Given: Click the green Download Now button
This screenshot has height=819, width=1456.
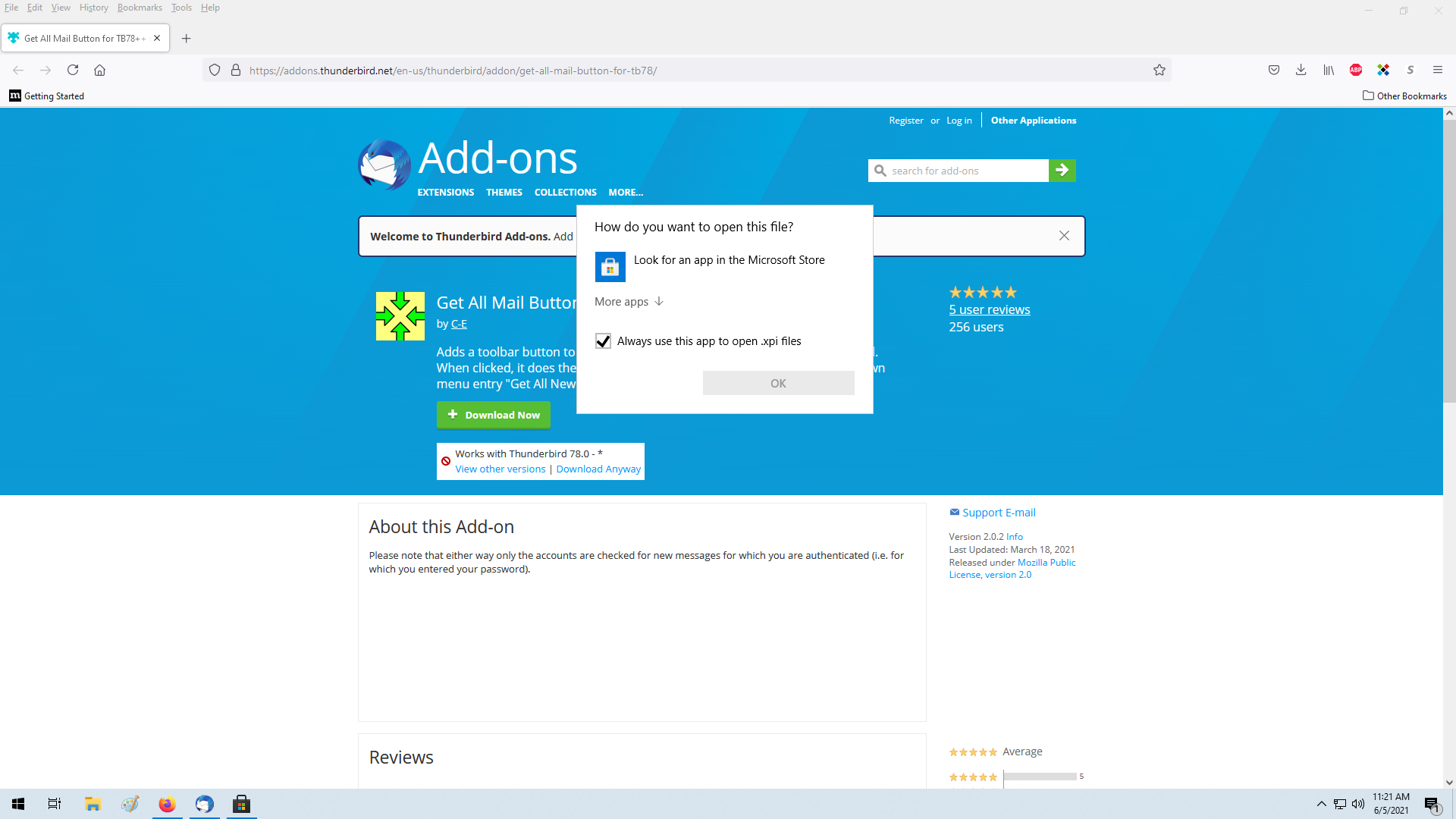Looking at the screenshot, I should coord(494,415).
